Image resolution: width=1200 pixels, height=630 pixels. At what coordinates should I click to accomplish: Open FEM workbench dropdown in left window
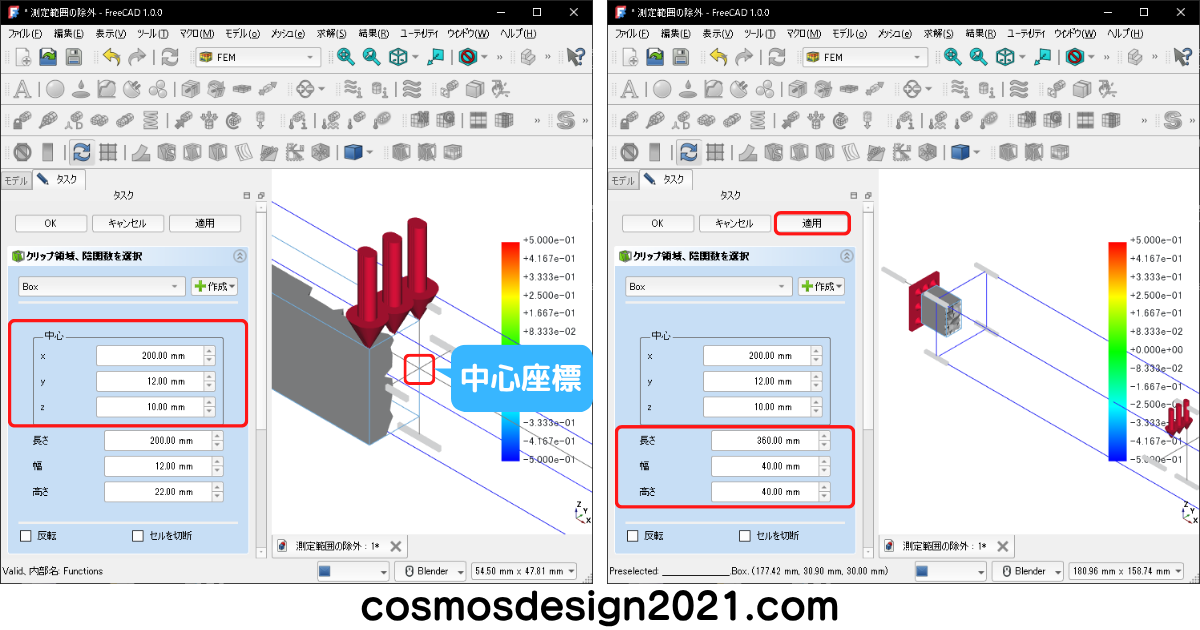tap(257, 57)
